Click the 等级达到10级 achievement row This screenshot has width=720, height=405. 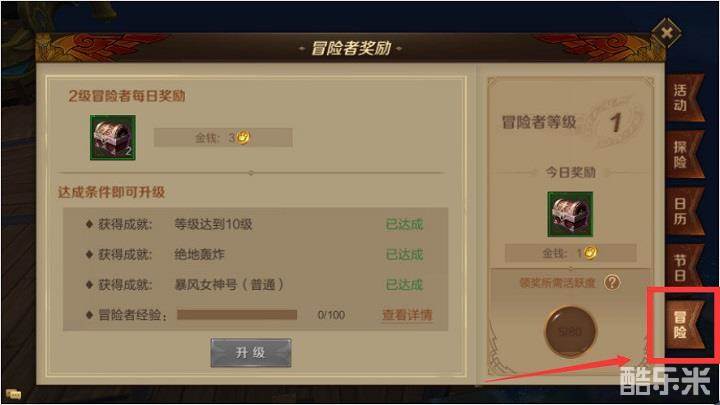click(x=255, y=224)
